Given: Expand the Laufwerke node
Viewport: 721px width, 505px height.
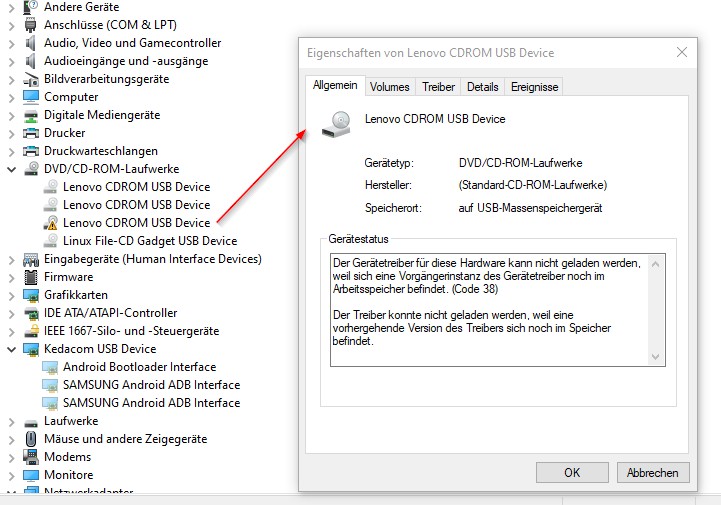Looking at the screenshot, I should 11,421.
